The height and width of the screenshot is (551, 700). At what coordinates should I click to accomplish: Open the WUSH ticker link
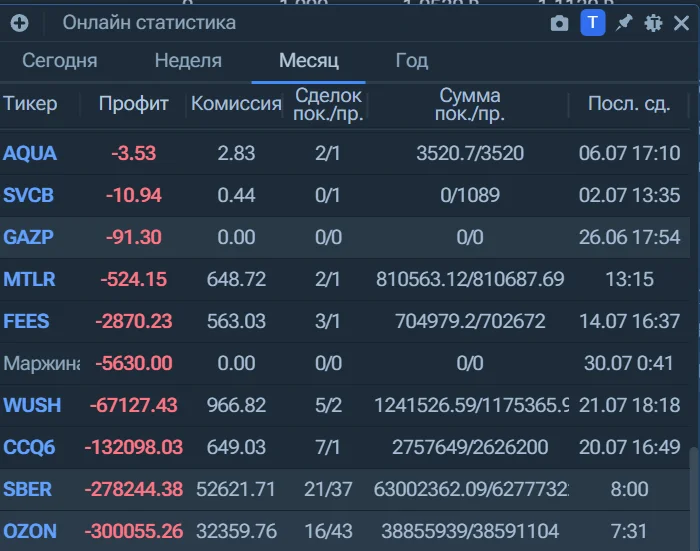32,405
